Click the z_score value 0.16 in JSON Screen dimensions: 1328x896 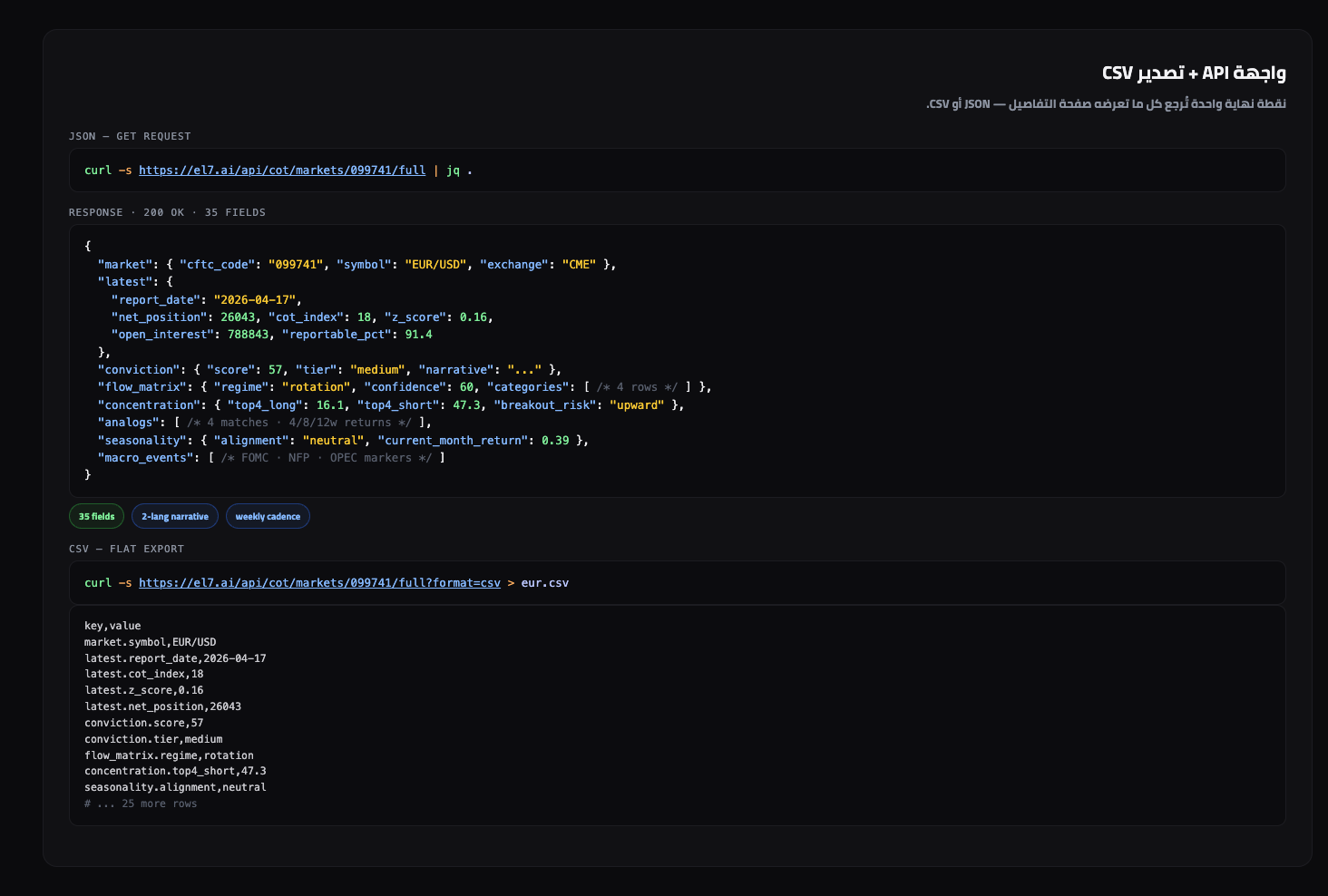[474, 317]
